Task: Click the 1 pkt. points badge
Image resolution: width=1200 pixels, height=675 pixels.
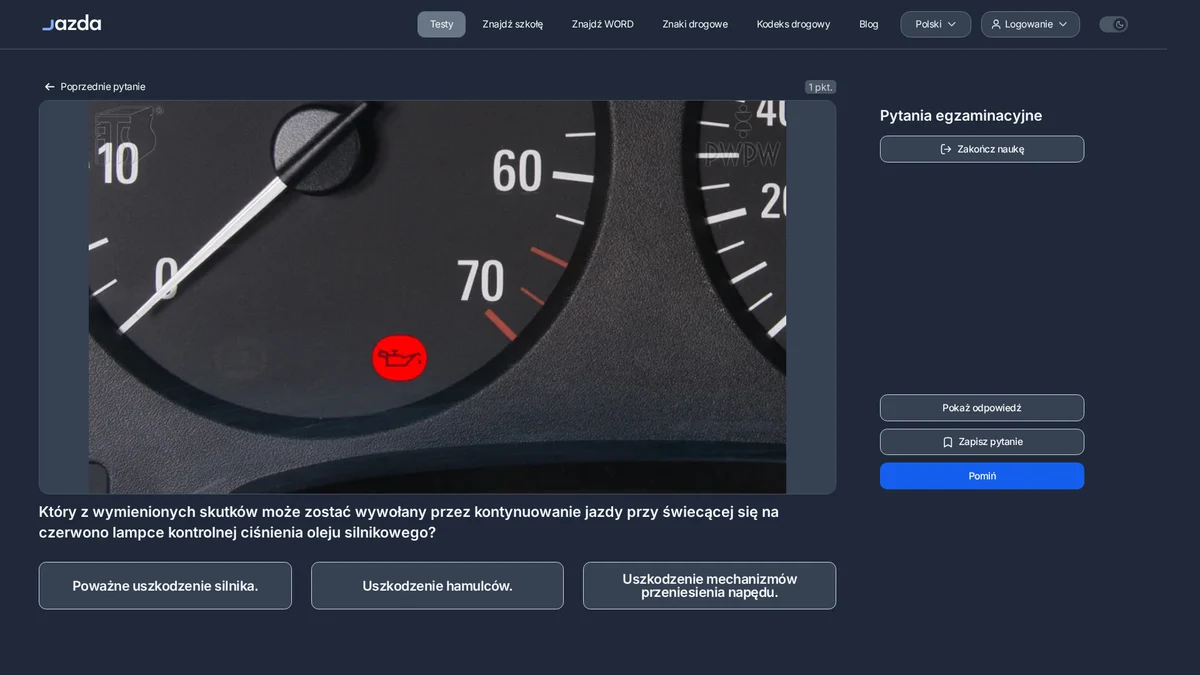Action: [x=820, y=87]
